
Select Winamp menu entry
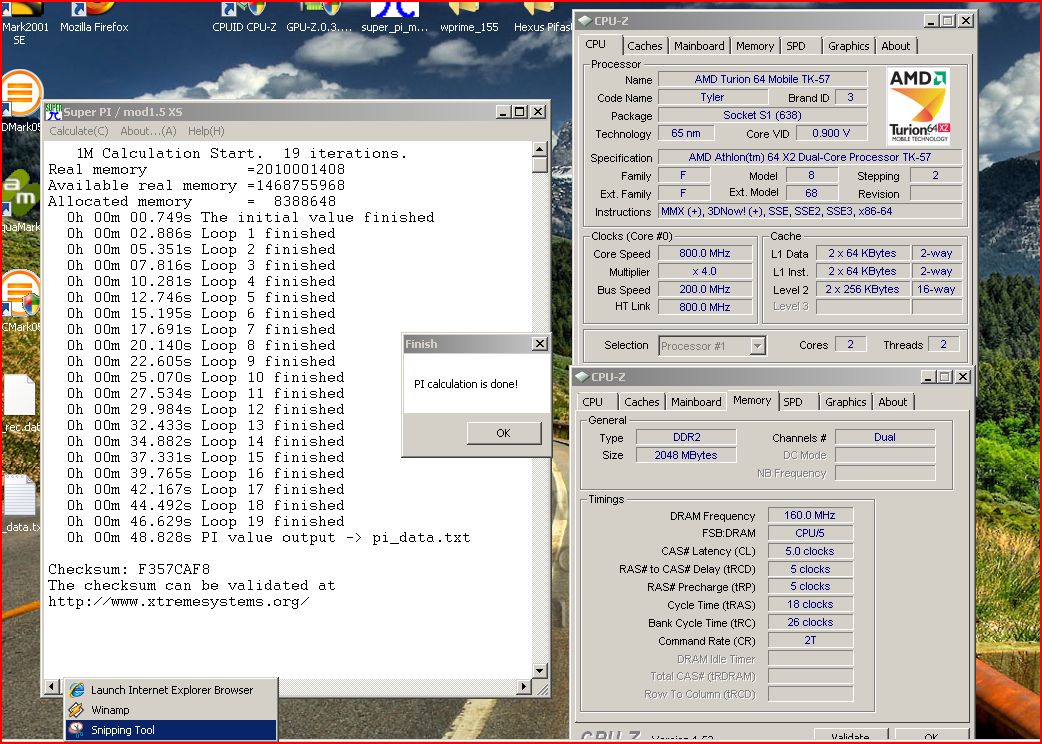pos(171,710)
